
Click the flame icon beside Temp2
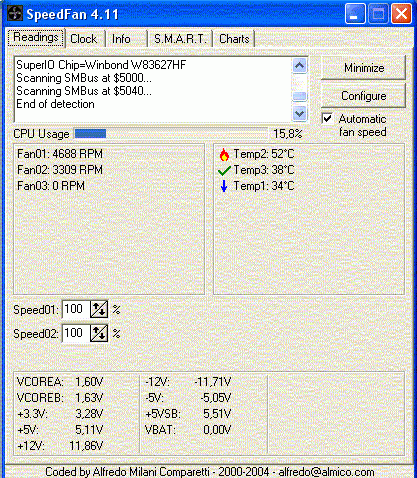point(224,154)
